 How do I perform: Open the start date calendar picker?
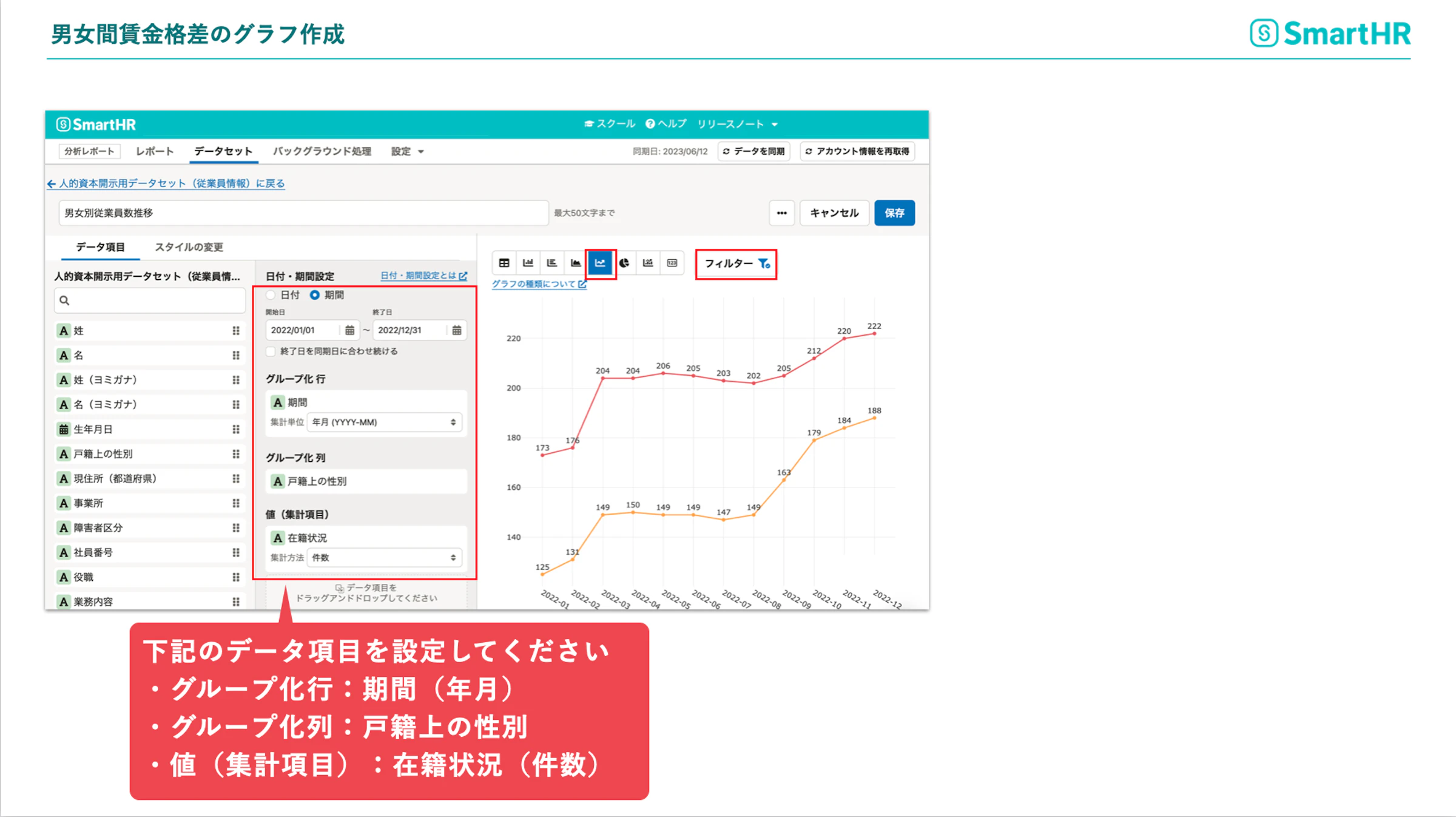[349, 330]
